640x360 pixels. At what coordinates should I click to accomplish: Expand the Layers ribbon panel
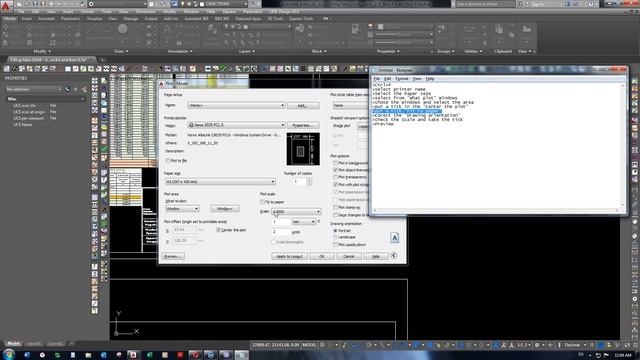click(x=247, y=51)
